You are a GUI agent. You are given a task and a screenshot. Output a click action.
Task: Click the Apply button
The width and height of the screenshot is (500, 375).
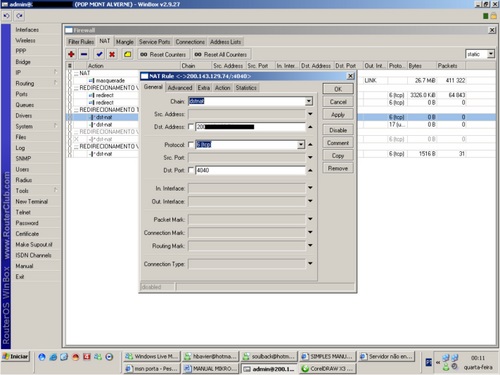click(x=338, y=115)
